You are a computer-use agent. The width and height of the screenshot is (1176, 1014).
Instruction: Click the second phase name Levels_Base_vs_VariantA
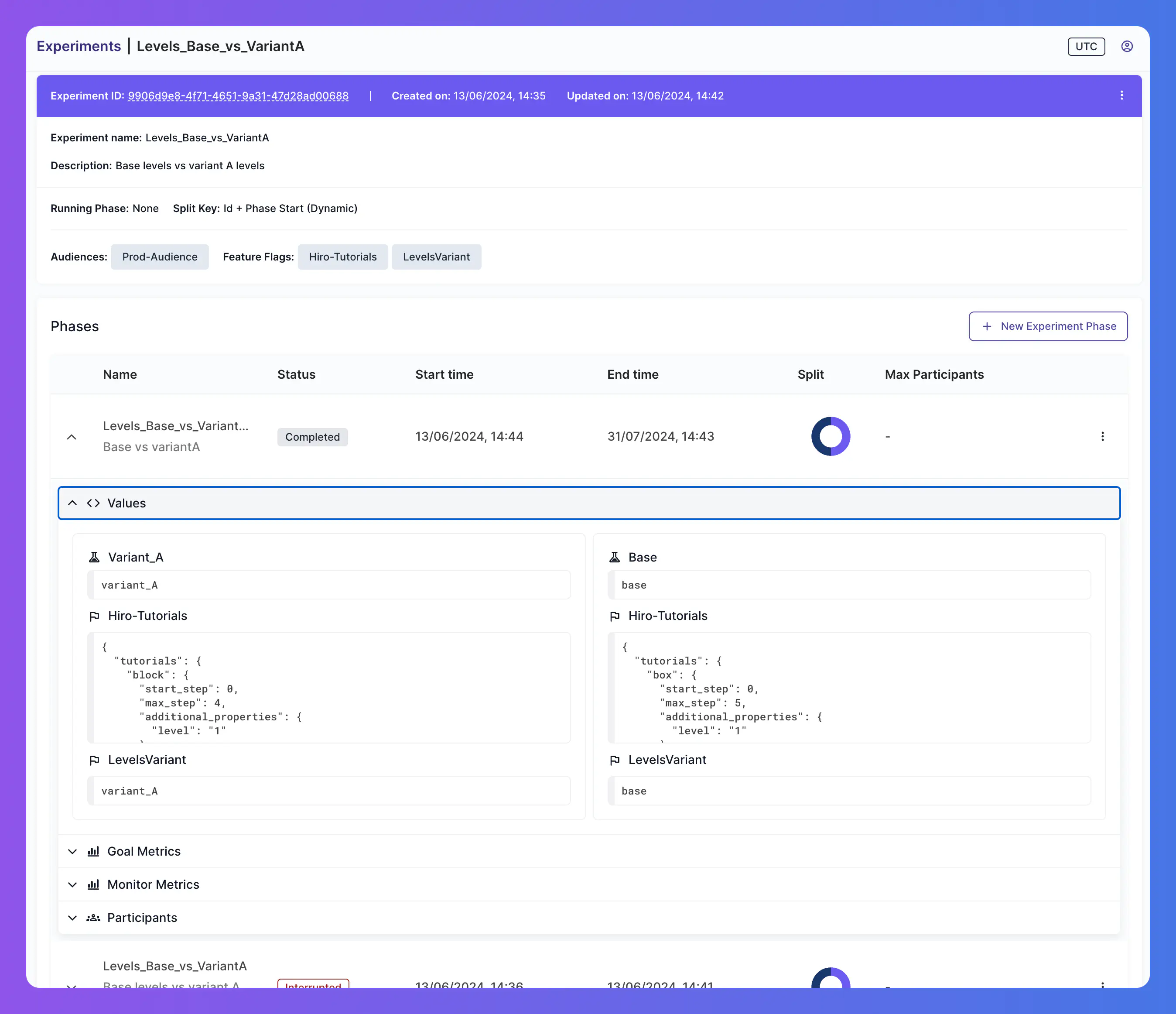coord(175,966)
